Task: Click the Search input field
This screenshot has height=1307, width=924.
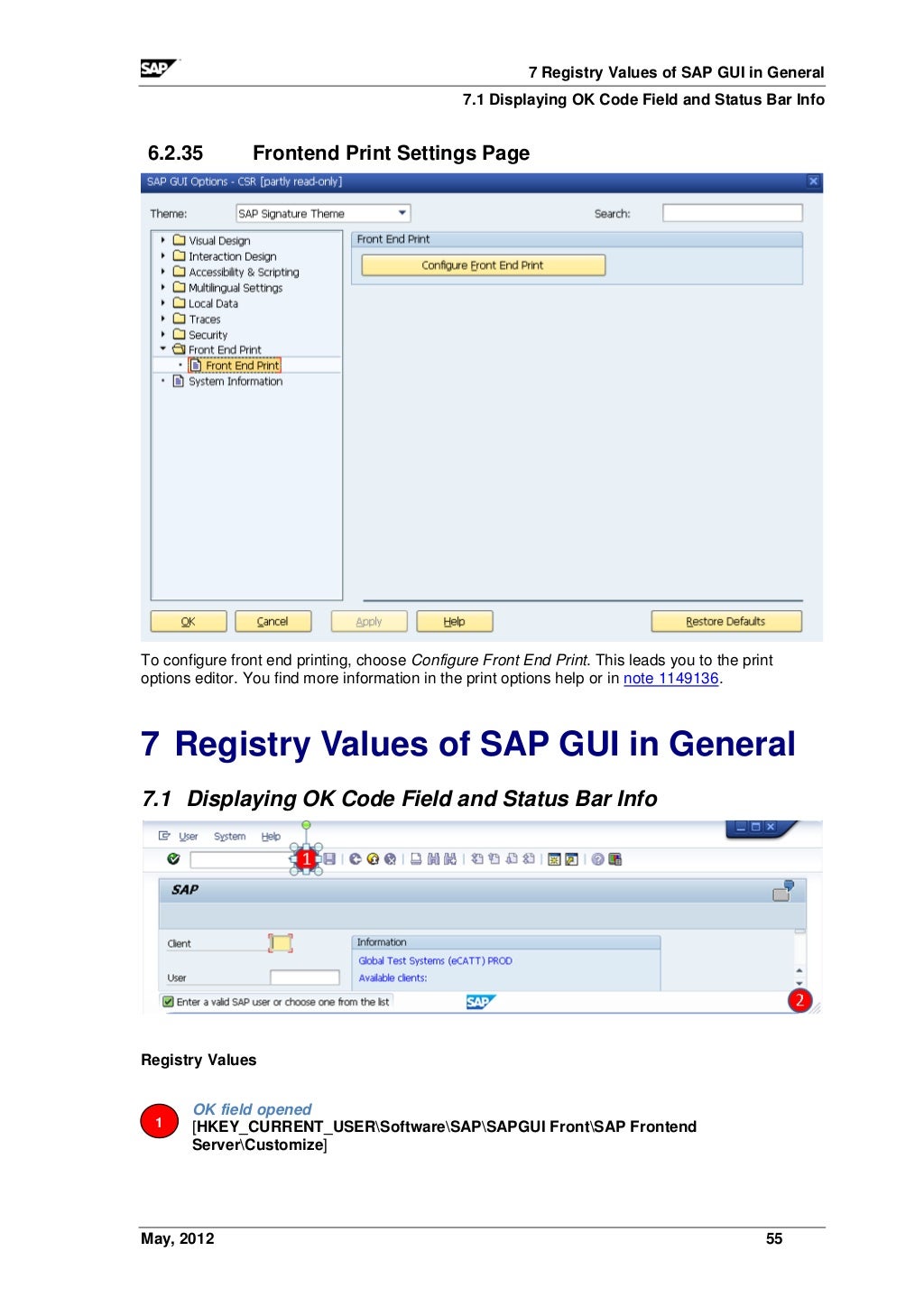Action: click(732, 213)
